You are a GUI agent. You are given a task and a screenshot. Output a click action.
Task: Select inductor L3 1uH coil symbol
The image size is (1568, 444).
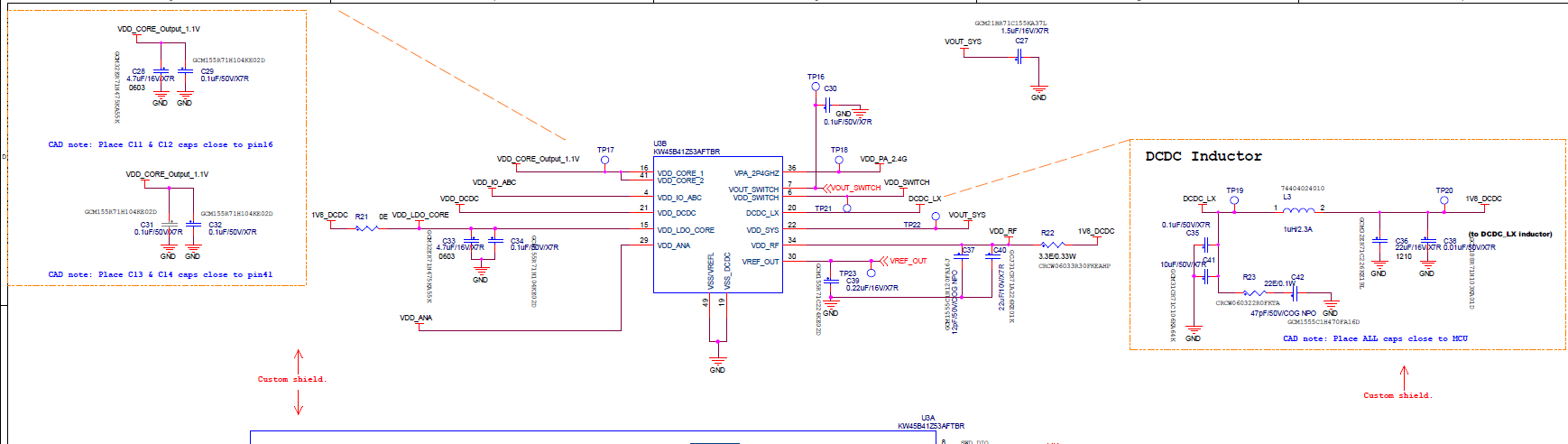[1298, 211]
